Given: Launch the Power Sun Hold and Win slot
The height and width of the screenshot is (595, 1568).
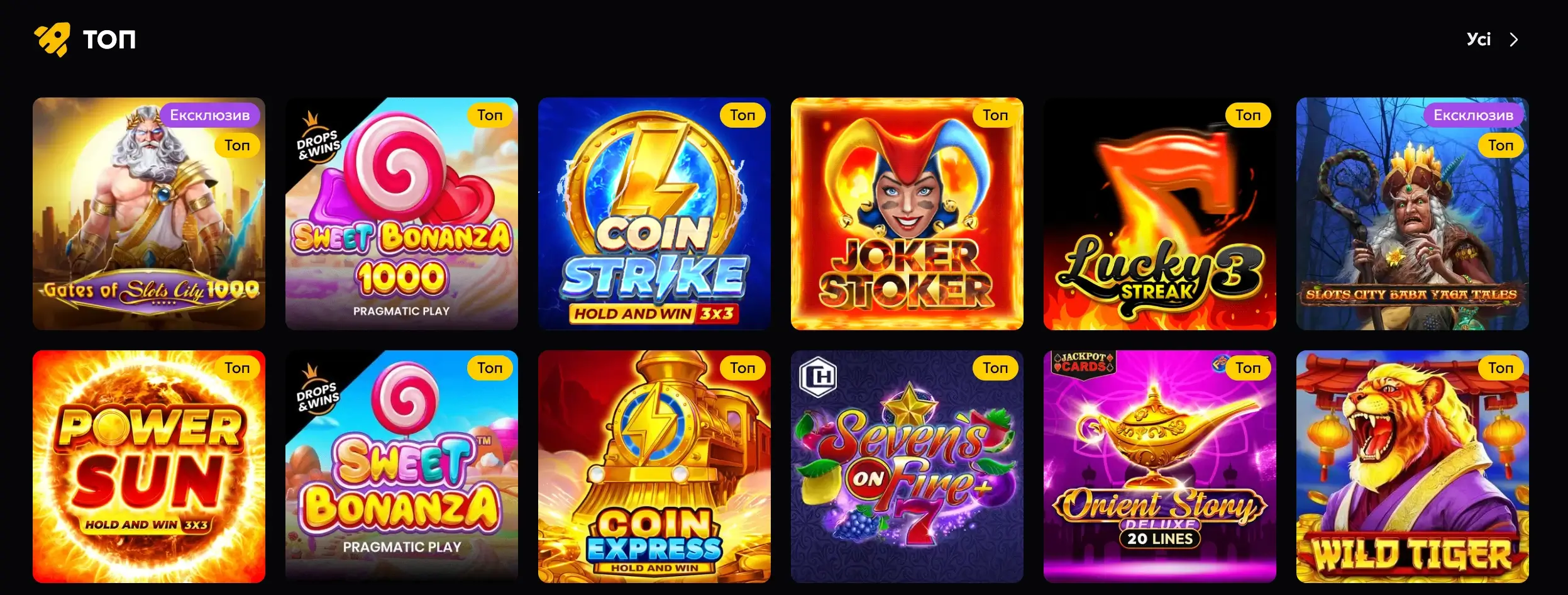Looking at the screenshot, I should 149,467.
